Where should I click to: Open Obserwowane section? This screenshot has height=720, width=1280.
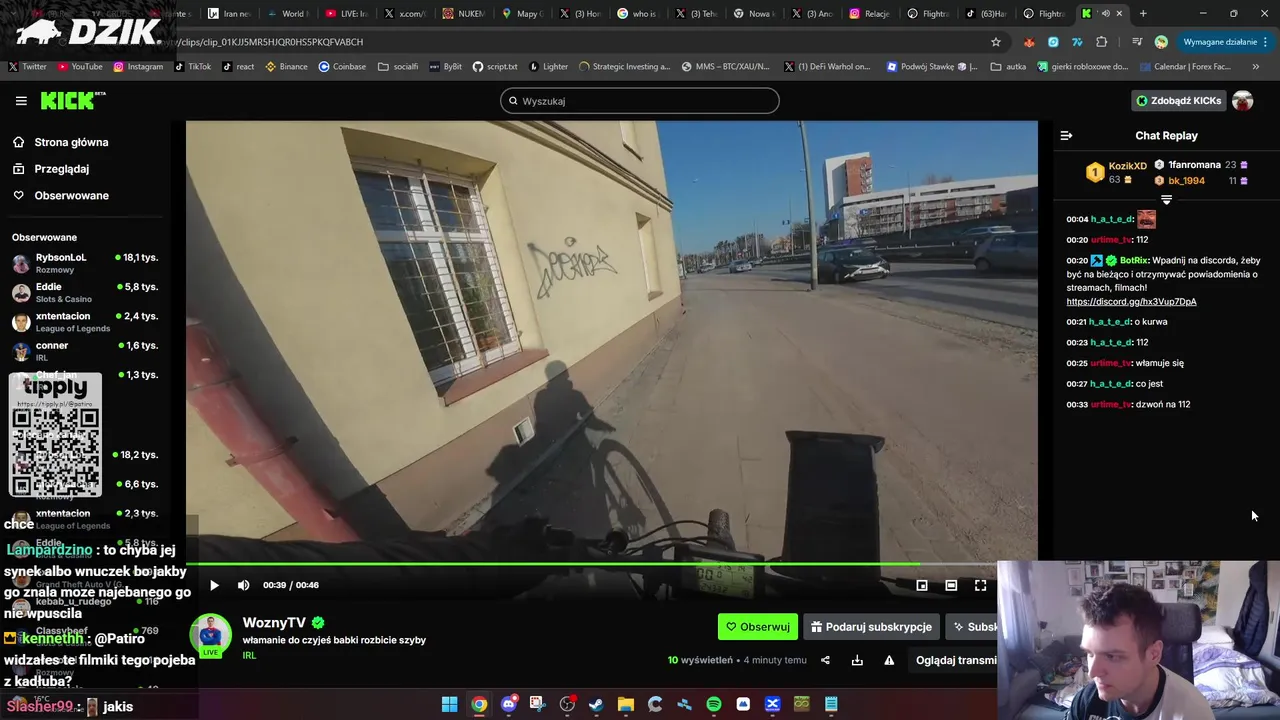coord(71,196)
